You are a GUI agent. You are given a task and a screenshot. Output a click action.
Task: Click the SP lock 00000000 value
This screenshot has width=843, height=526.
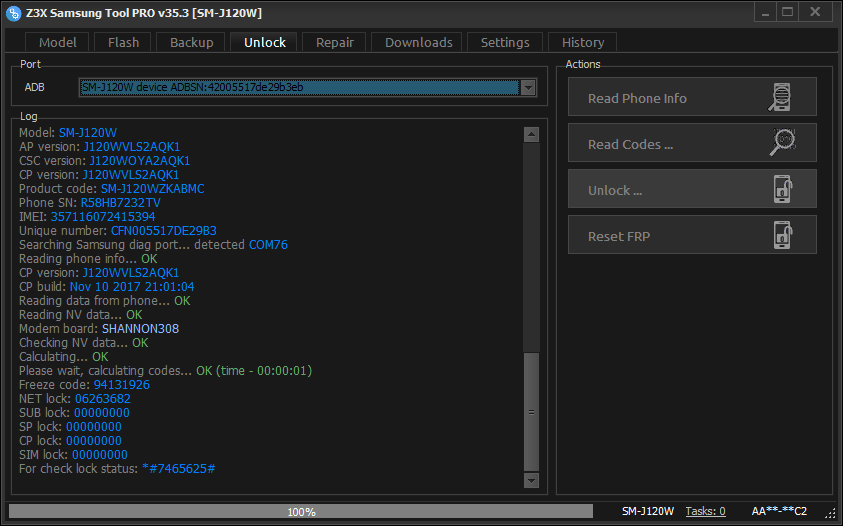point(94,427)
